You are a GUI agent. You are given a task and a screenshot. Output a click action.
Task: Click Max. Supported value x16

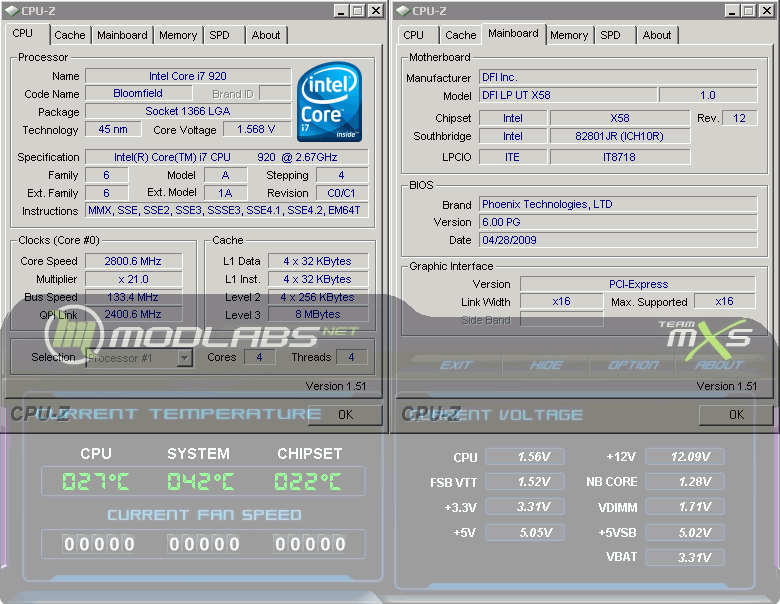point(724,302)
